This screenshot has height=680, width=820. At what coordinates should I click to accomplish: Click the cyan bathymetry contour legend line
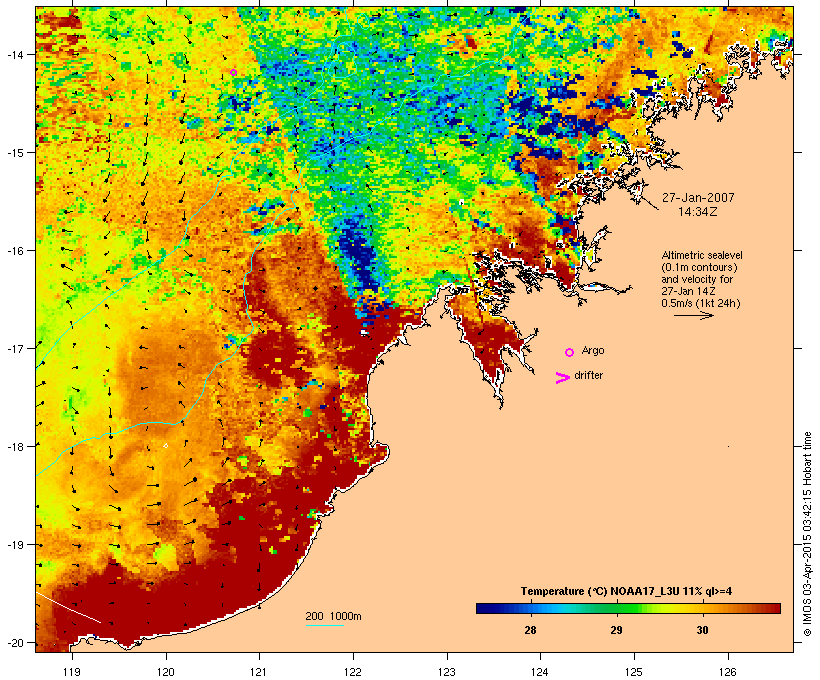pyautogui.click(x=325, y=625)
